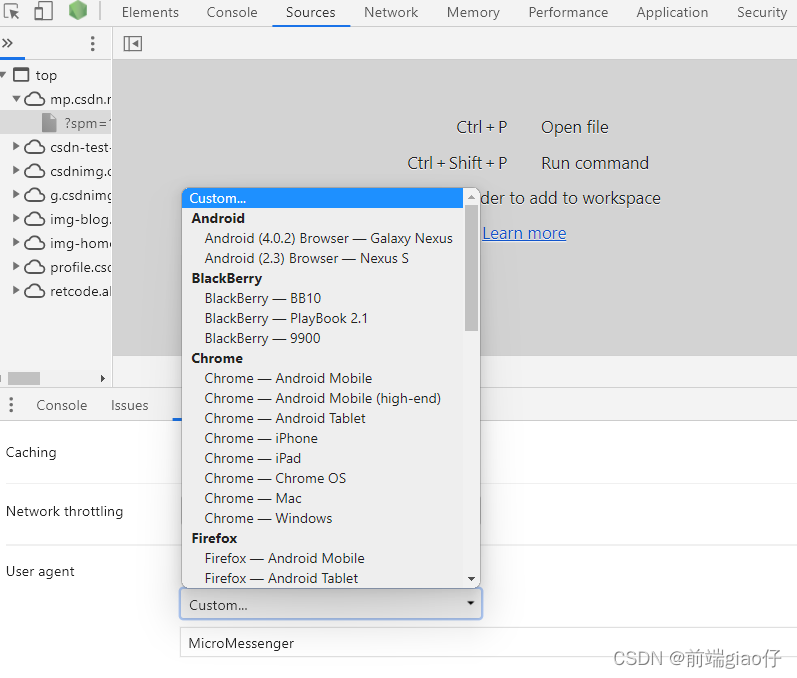Screen dimensions: 797x678
Task: Click the csdnimg cloud icon
Action: coord(35,171)
